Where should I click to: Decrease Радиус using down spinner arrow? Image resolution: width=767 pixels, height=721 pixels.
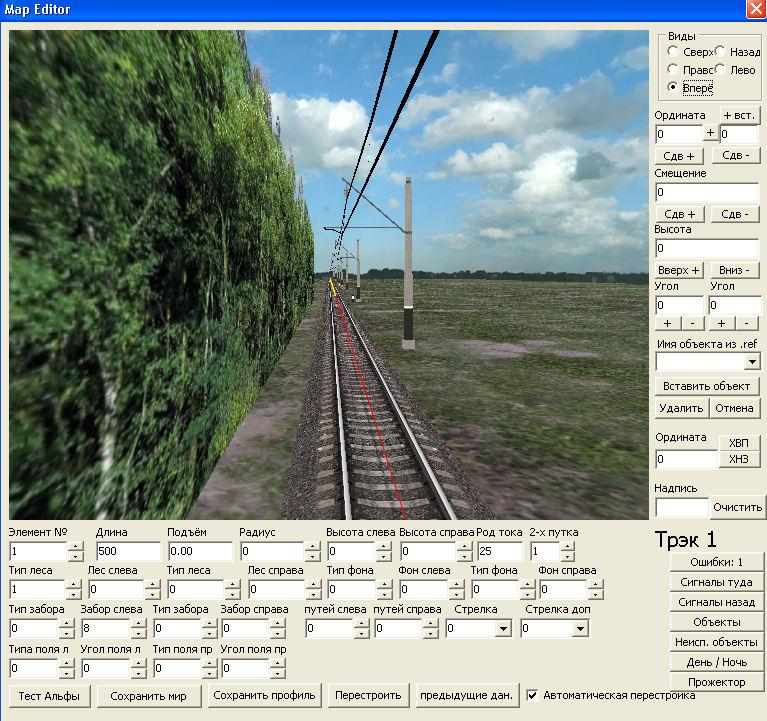click(x=312, y=557)
